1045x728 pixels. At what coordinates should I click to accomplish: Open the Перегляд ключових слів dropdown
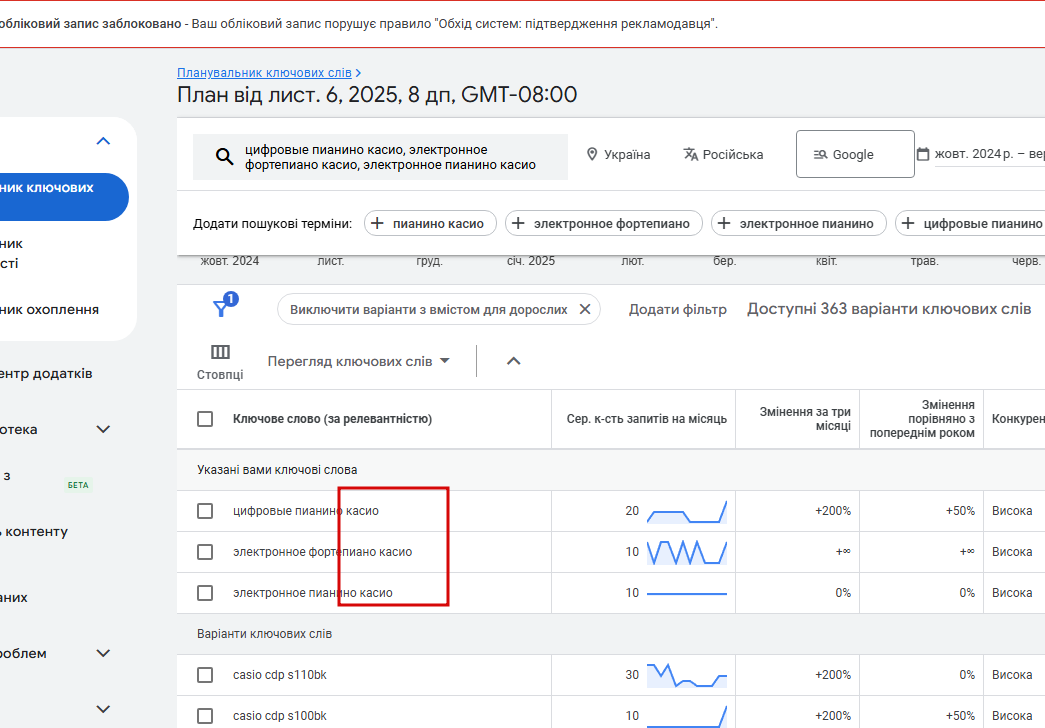[x=359, y=361]
